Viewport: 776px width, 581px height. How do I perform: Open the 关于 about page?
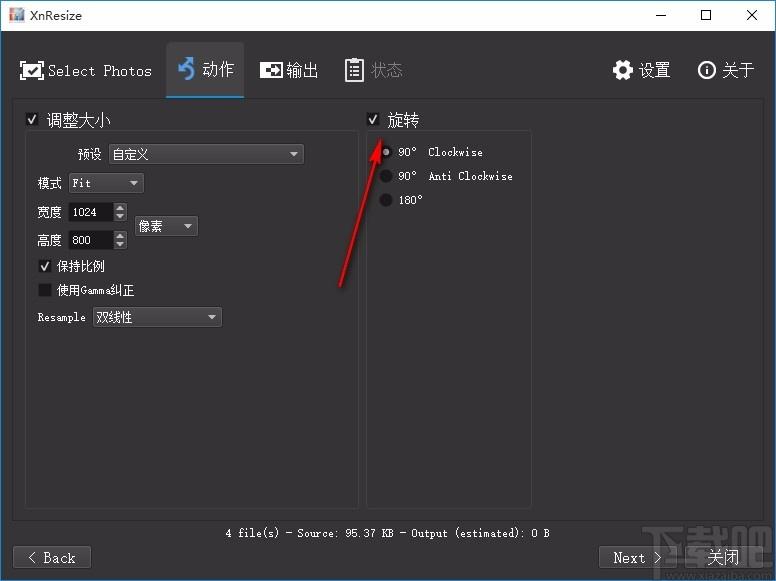pos(726,70)
